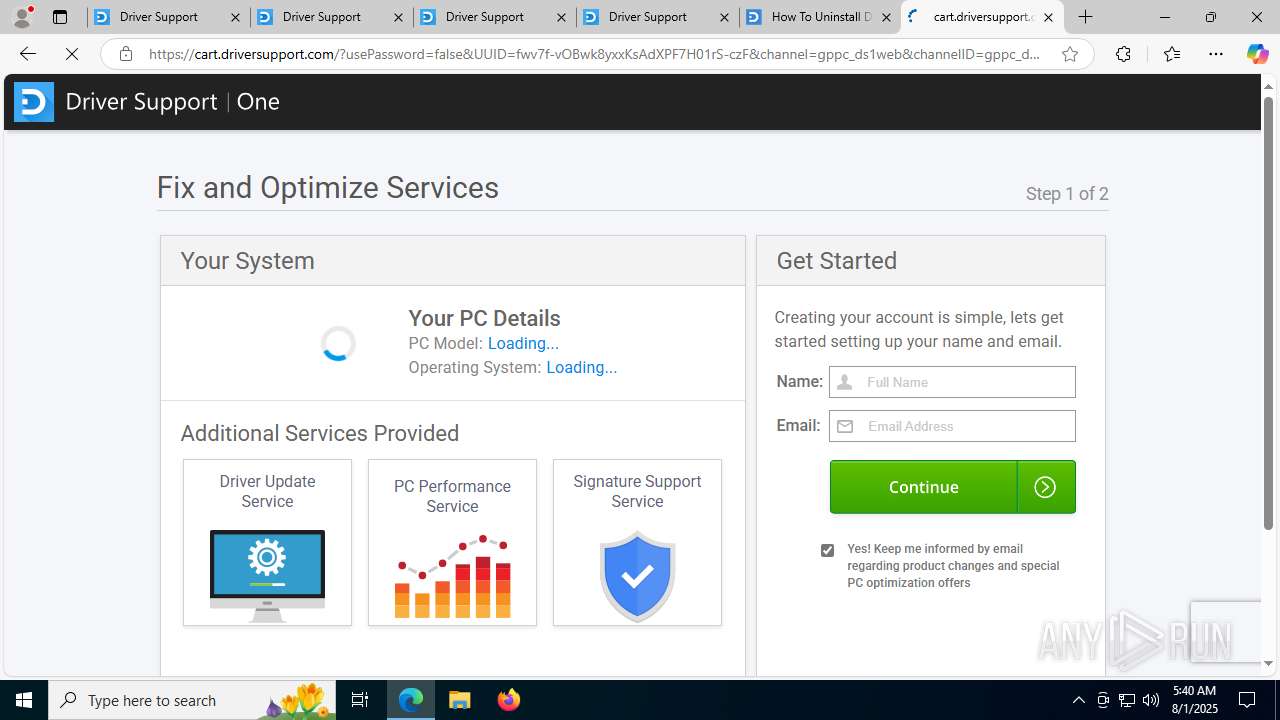
Task: Click the Driver Update Service monitor icon
Action: (267, 575)
